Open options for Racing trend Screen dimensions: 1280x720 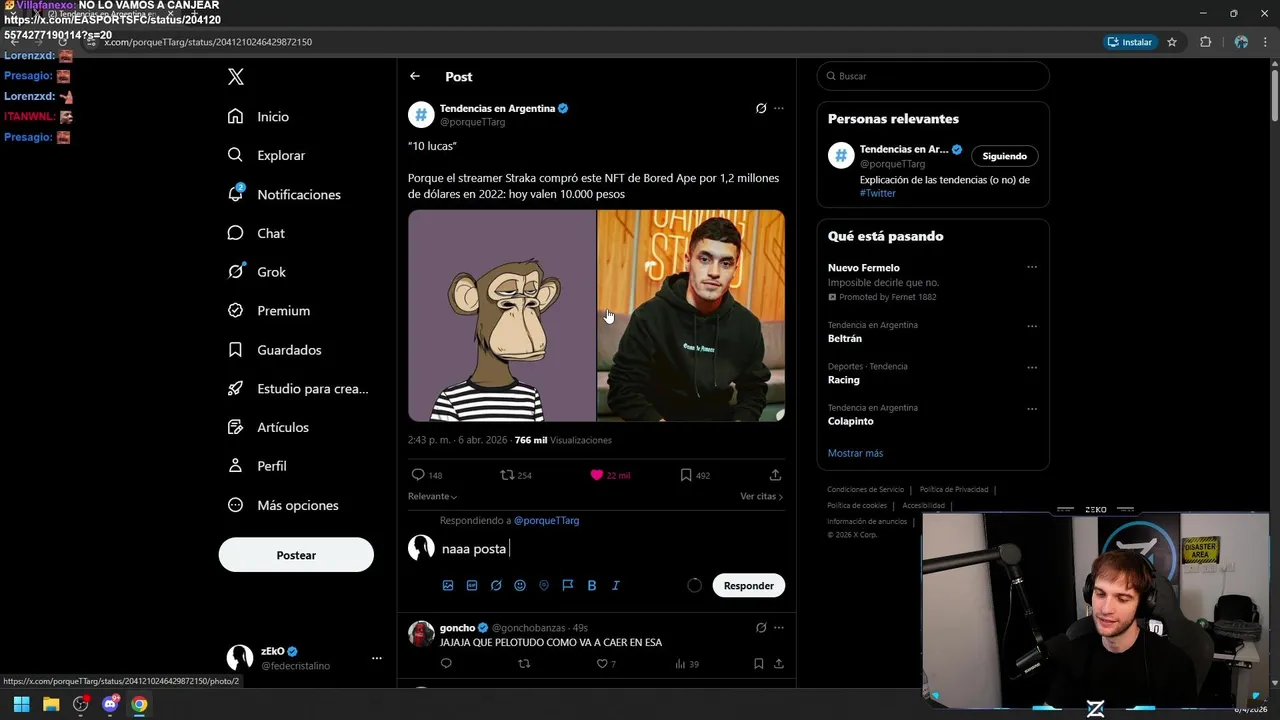[x=1032, y=367]
